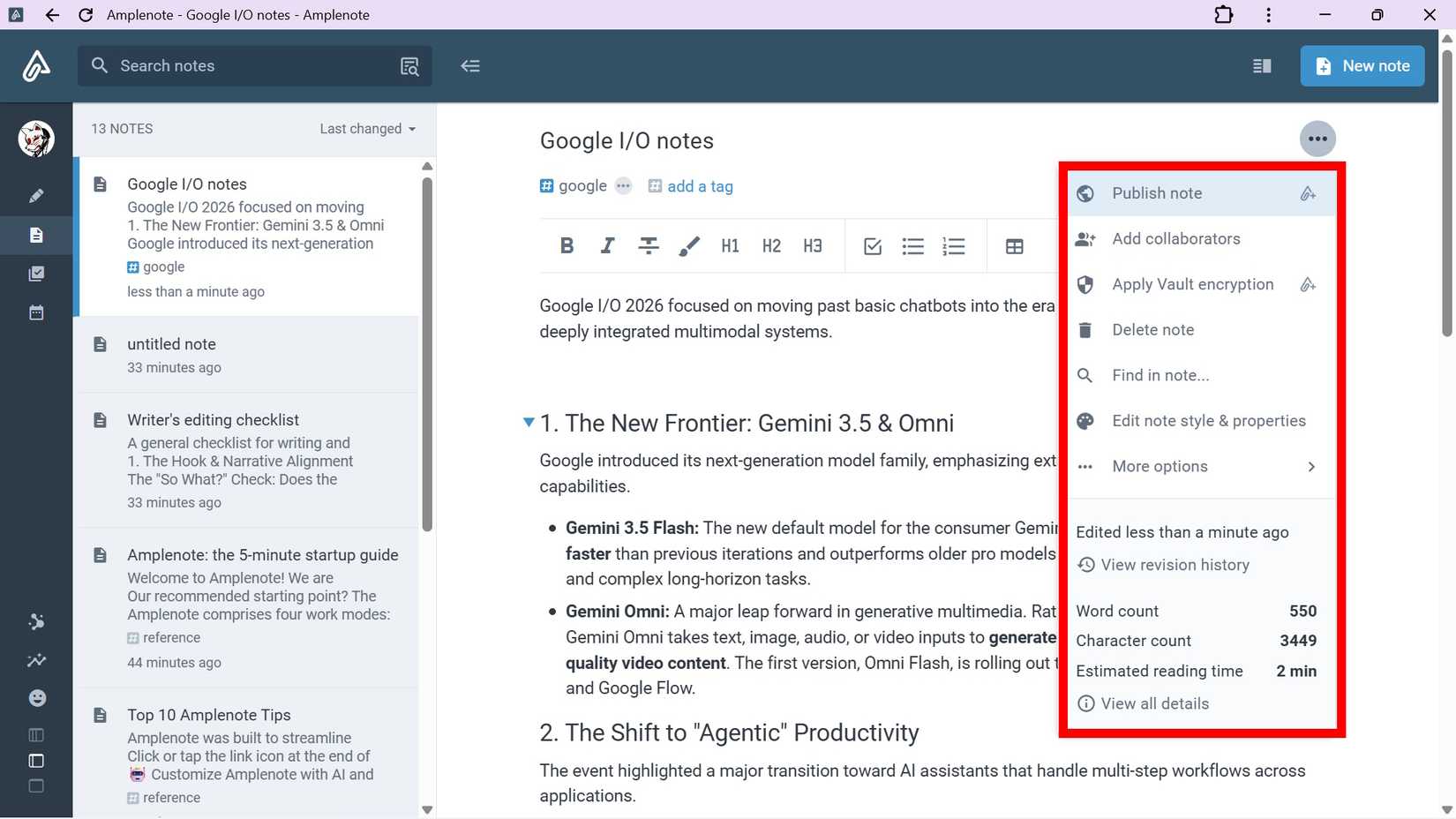This screenshot has width=1456, height=819.
Task: Apply bold formatting
Action: coord(567,246)
